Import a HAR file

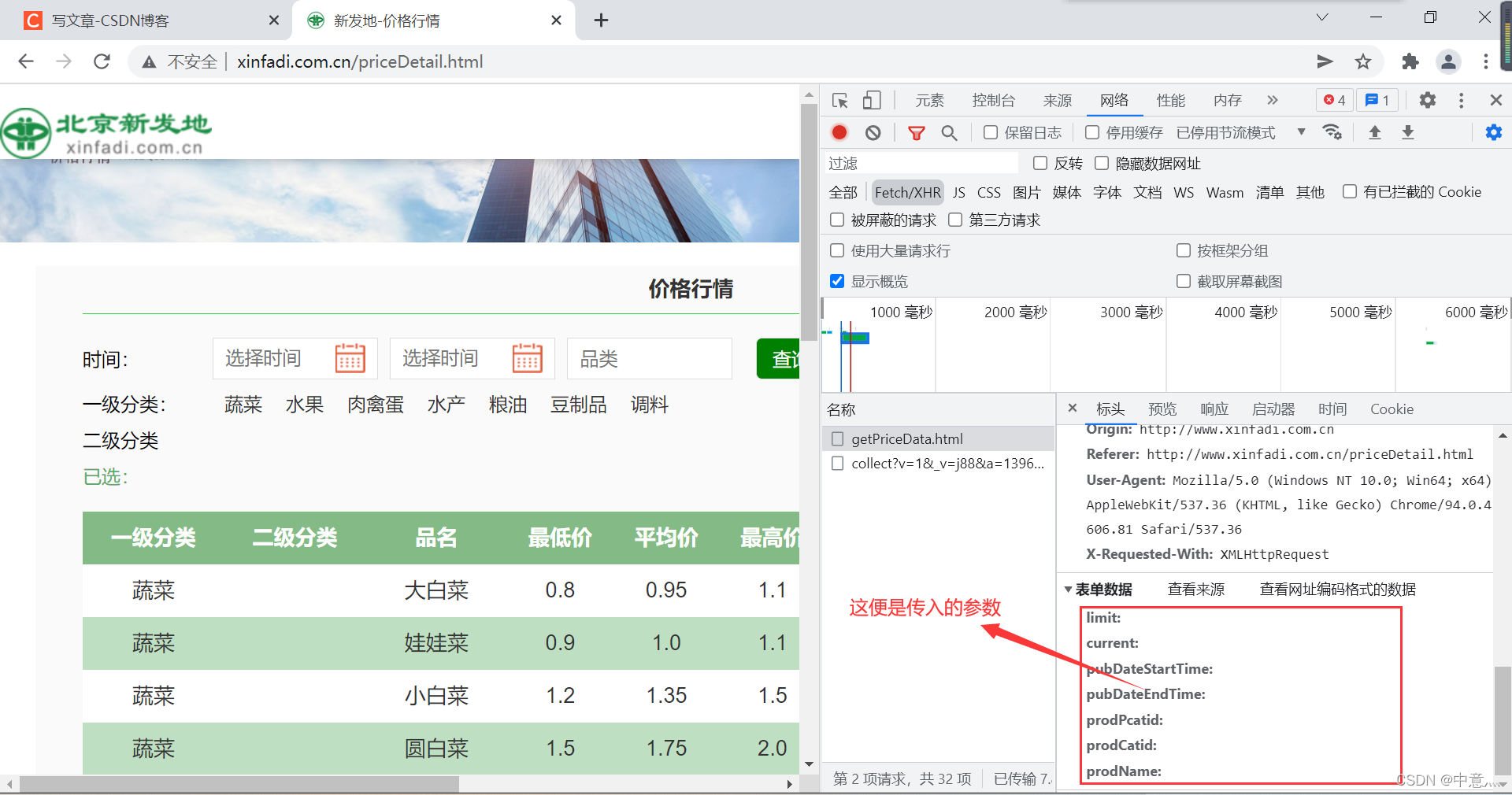point(1375,132)
